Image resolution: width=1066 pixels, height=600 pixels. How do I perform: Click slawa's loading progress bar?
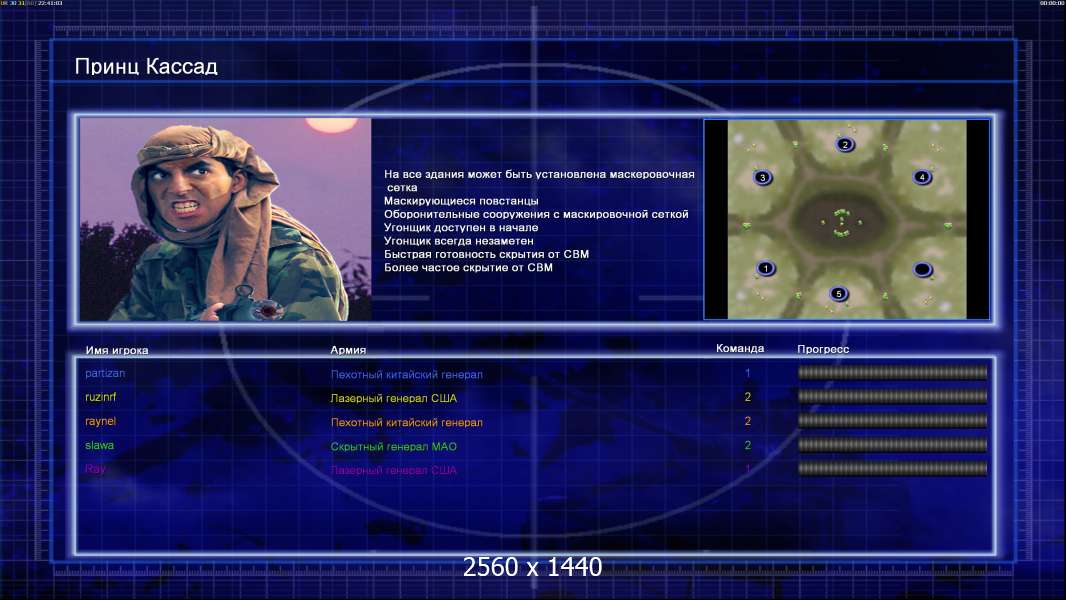tap(893, 445)
